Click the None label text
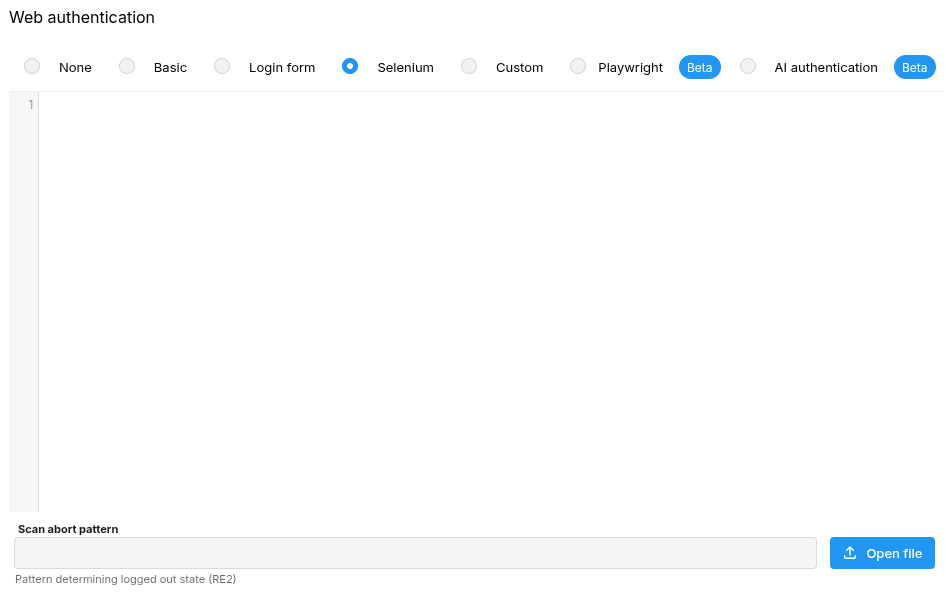 [75, 68]
